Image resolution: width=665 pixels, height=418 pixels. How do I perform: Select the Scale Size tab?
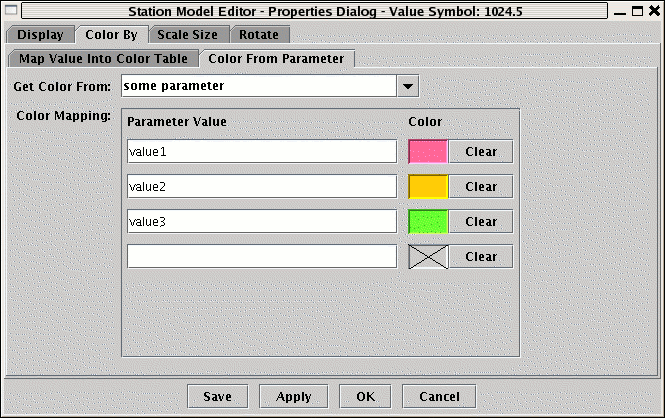tap(186, 35)
